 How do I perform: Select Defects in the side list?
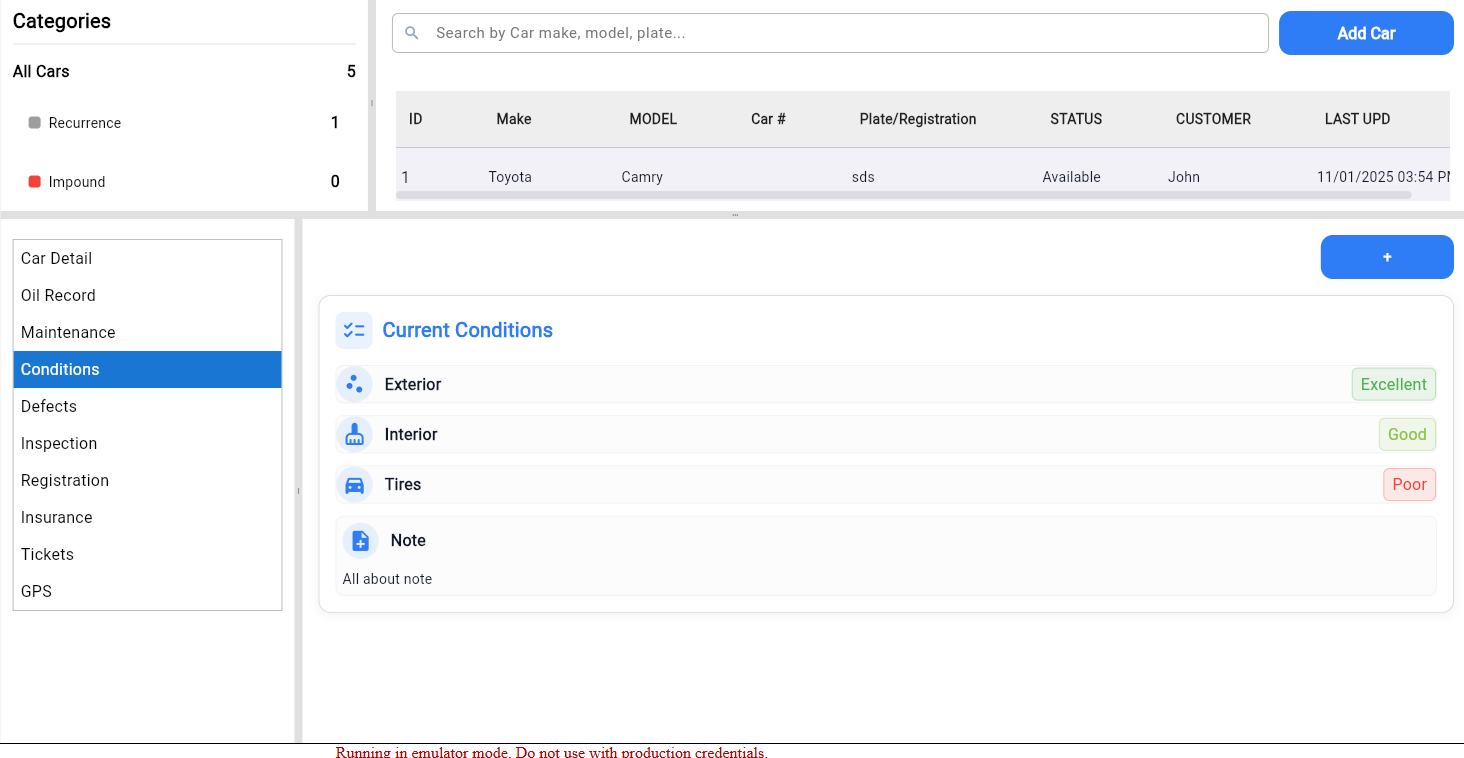[49, 406]
